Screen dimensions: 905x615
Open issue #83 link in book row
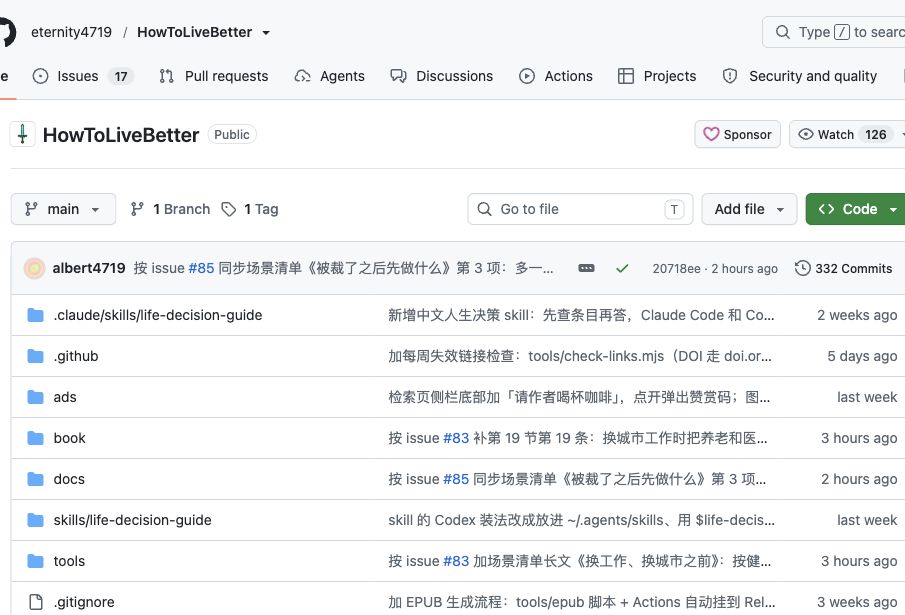[456, 438]
